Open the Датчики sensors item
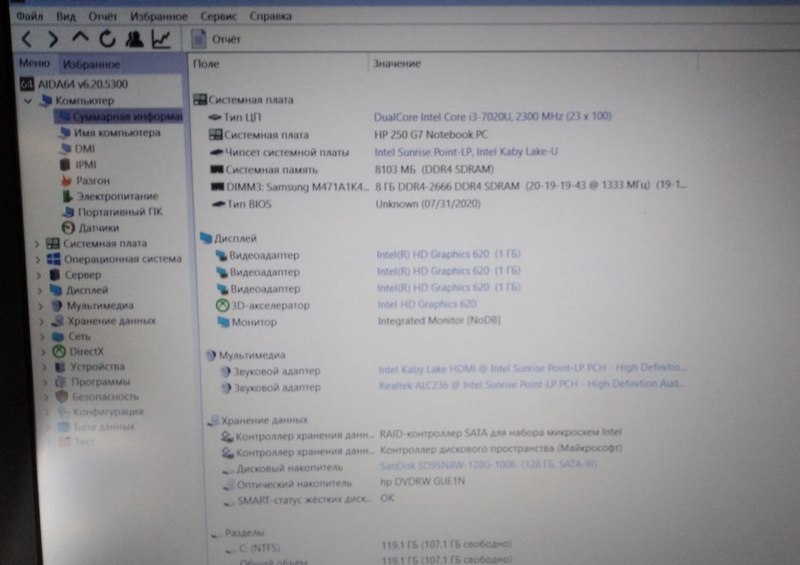800x565 pixels. [97, 228]
